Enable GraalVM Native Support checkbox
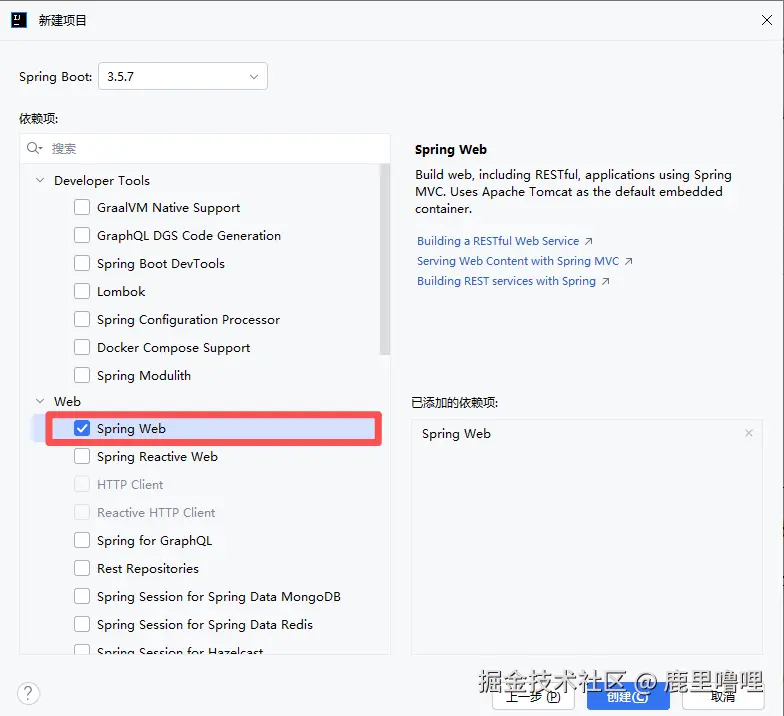This screenshot has height=716, width=784. click(82, 207)
